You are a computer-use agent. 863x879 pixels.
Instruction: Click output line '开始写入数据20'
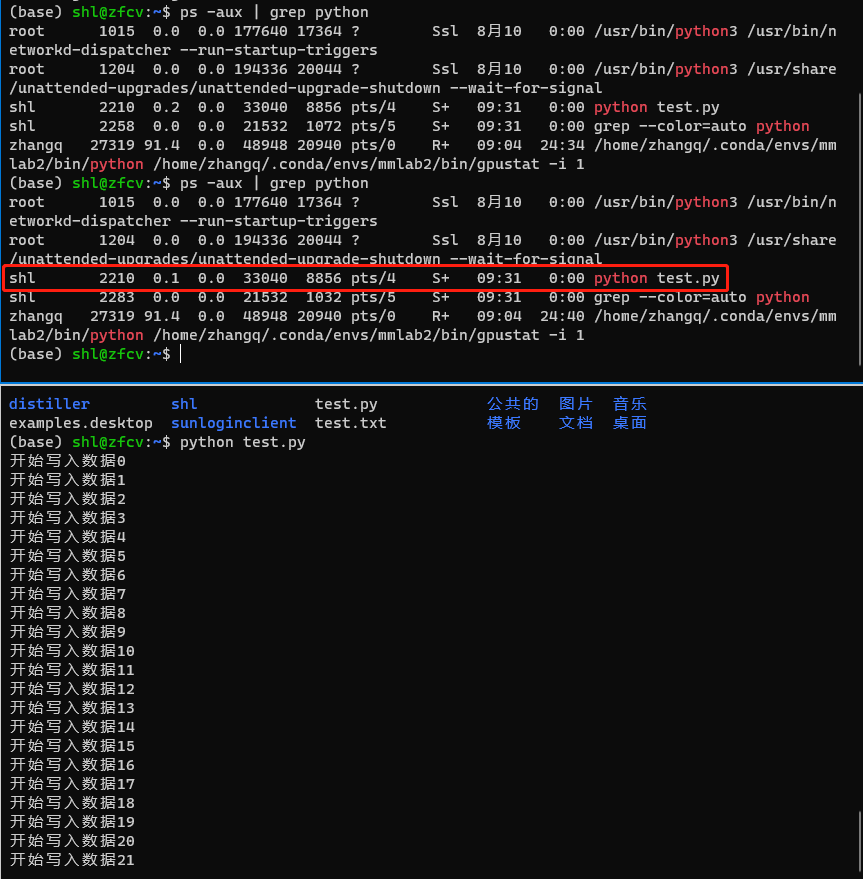pyautogui.click(x=72, y=841)
